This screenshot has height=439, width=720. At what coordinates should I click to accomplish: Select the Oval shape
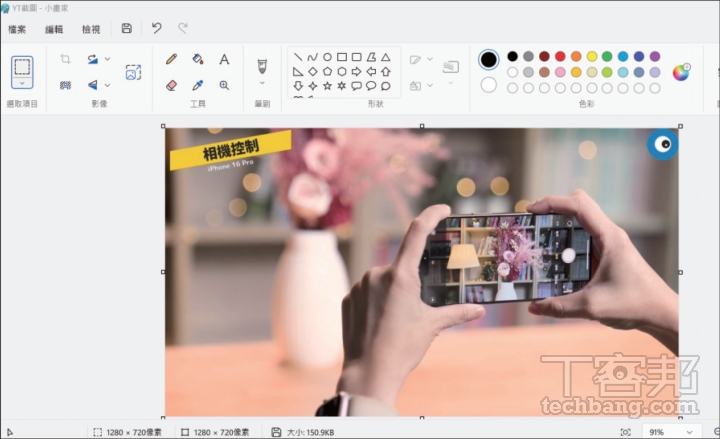coord(327,57)
